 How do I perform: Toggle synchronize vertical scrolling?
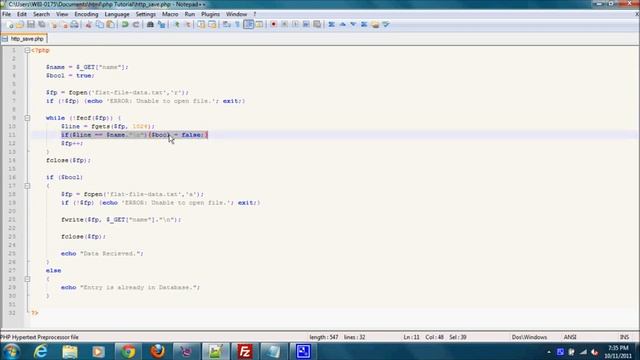coord(201,24)
